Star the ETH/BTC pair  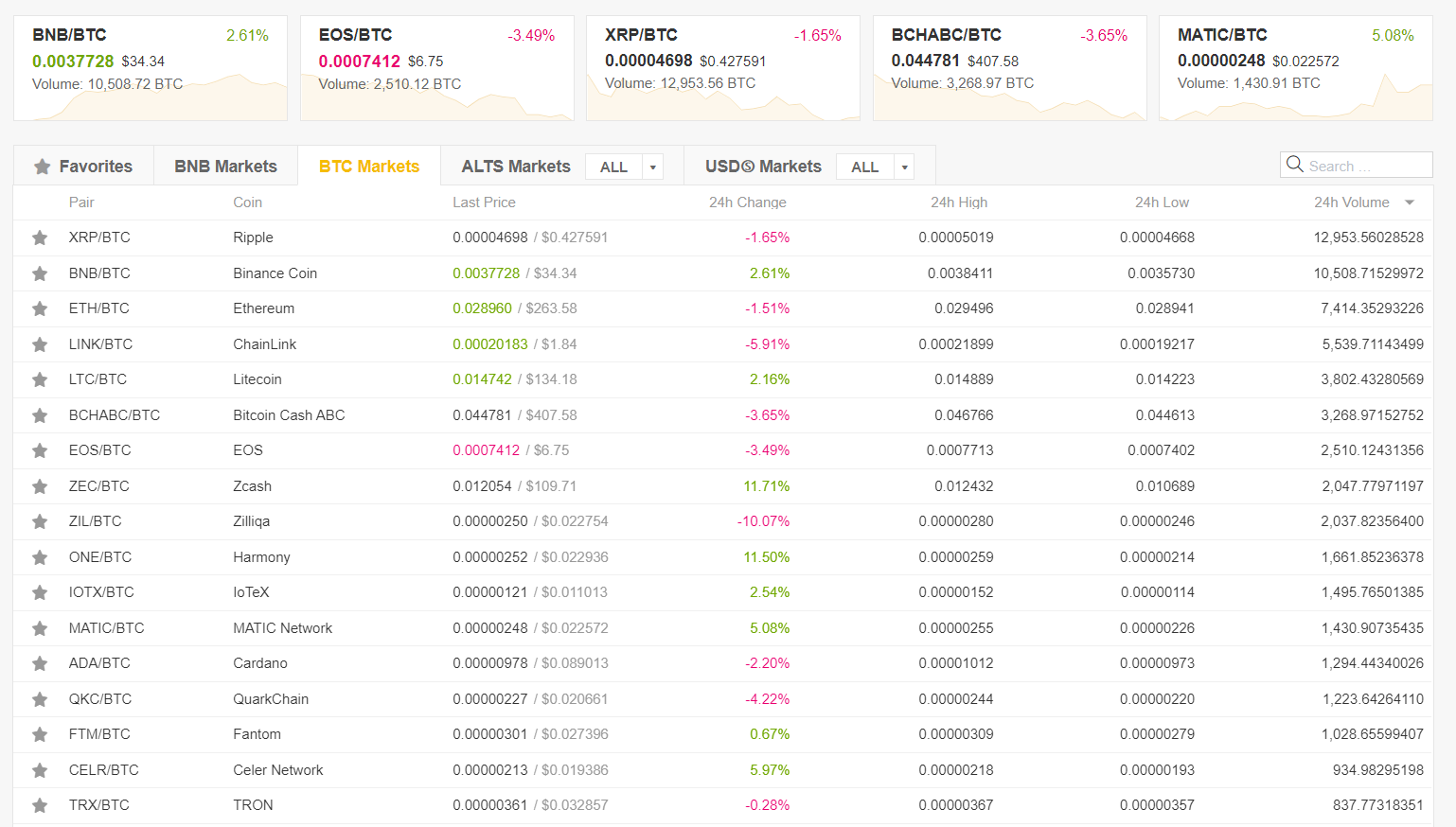click(40, 309)
